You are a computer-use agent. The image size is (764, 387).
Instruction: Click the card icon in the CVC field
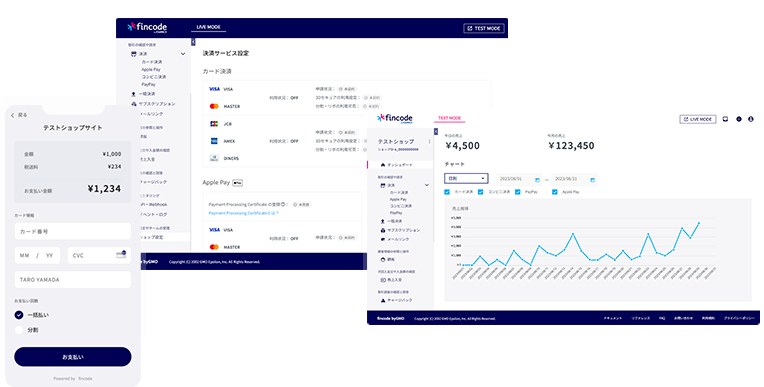[121, 254]
